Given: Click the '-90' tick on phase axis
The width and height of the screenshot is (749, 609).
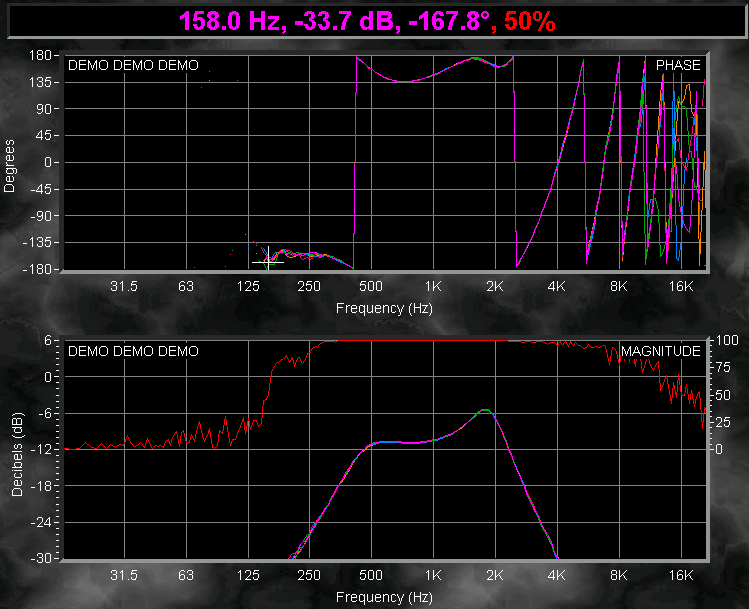Looking at the screenshot, I should tap(41, 216).
